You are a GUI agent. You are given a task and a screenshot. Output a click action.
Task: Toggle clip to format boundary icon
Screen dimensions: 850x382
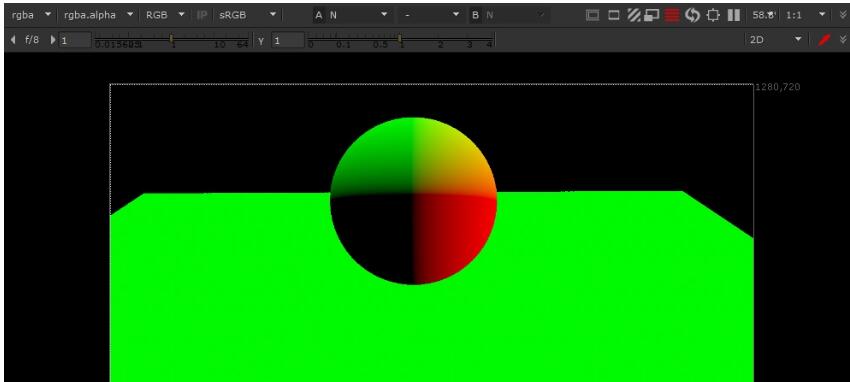[593, 15]
